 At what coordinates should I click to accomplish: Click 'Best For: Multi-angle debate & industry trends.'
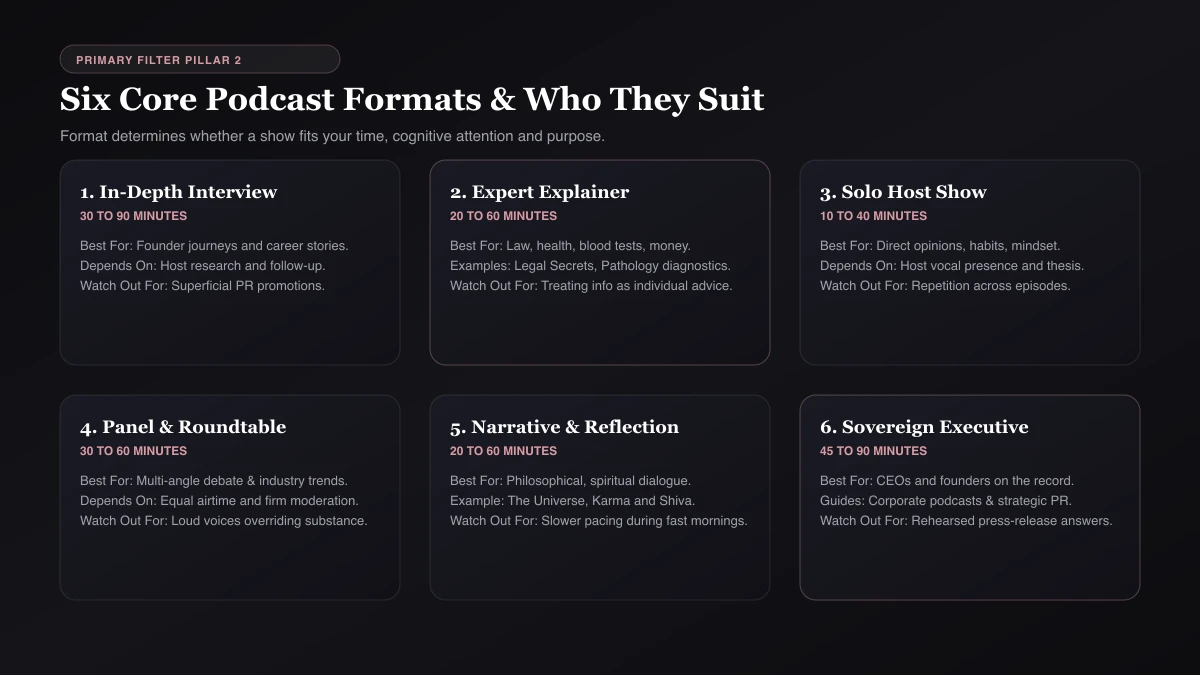[214, 481]
